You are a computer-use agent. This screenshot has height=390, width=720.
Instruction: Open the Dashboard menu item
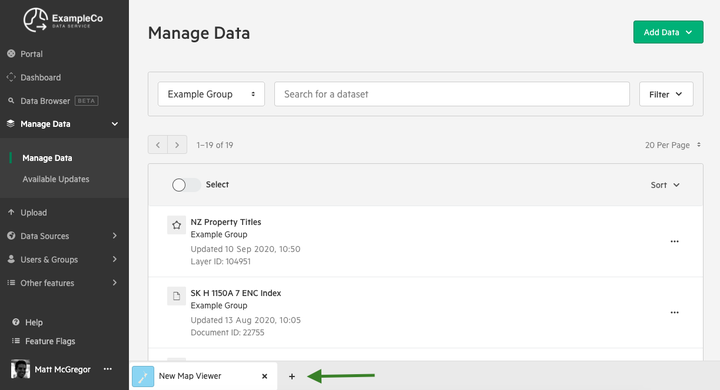(x=40, y=77)
